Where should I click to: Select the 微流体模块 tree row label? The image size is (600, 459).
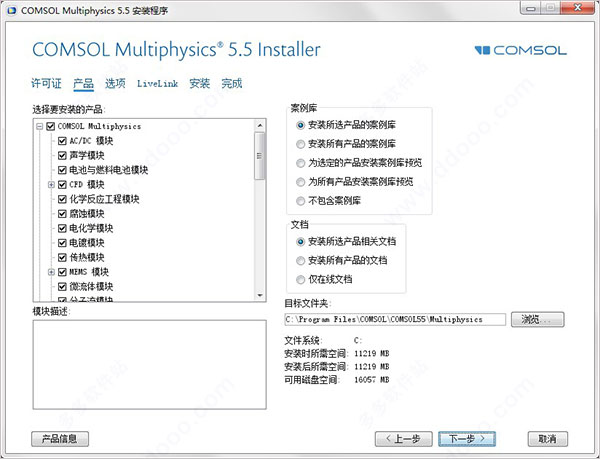click(91, 286)
